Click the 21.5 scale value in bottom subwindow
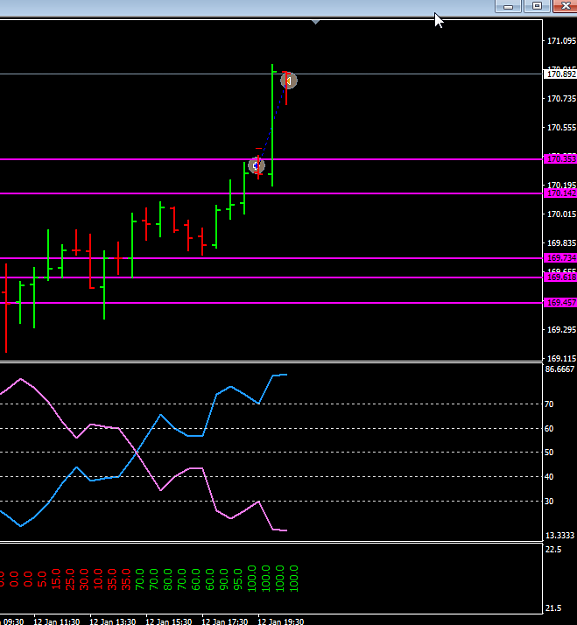The image size is (577, 625). tap(553, 608)
